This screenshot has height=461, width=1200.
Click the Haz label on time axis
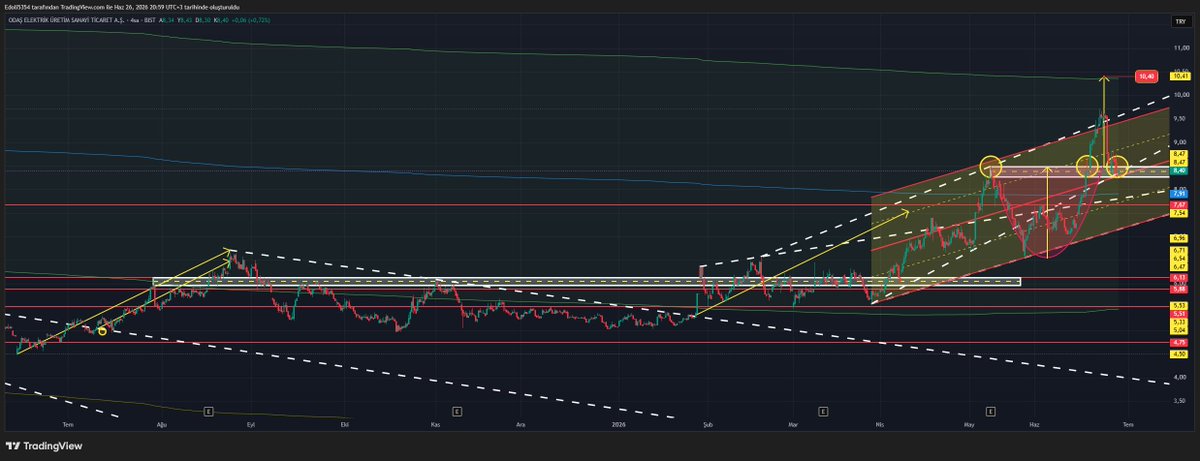click(1035, 424)
